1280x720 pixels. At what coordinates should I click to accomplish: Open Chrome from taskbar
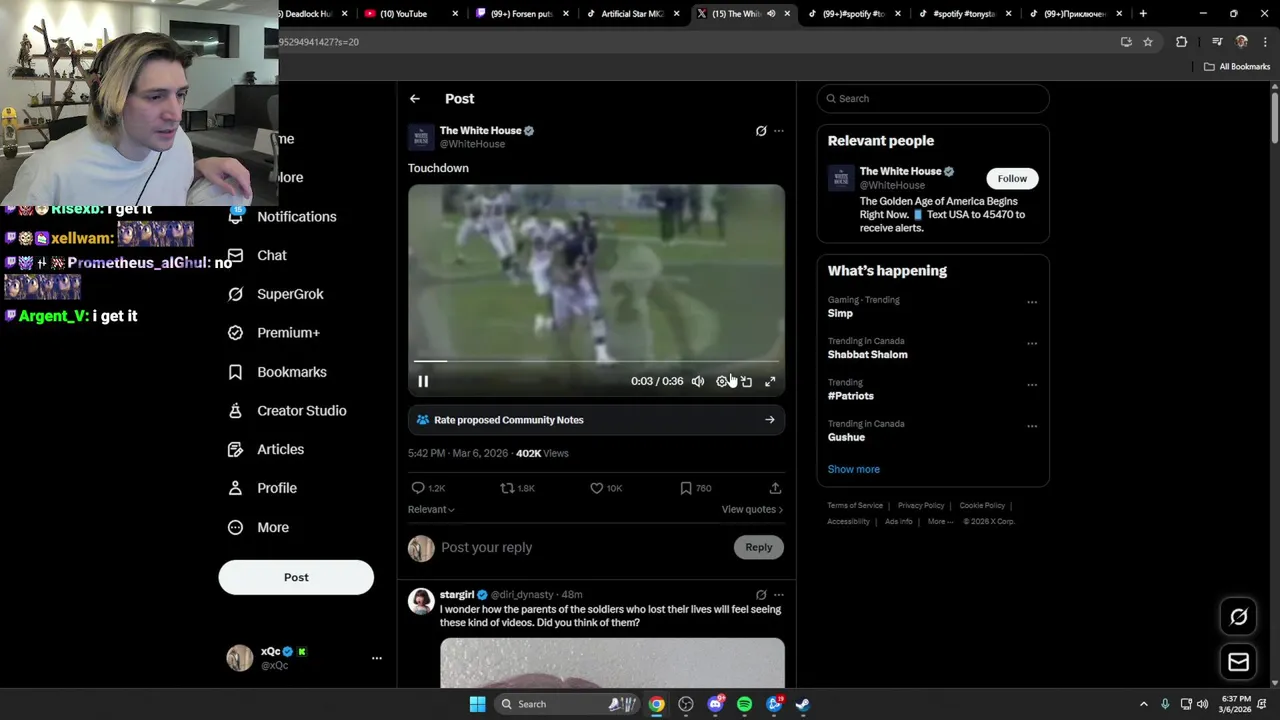[x=656, y=704]
